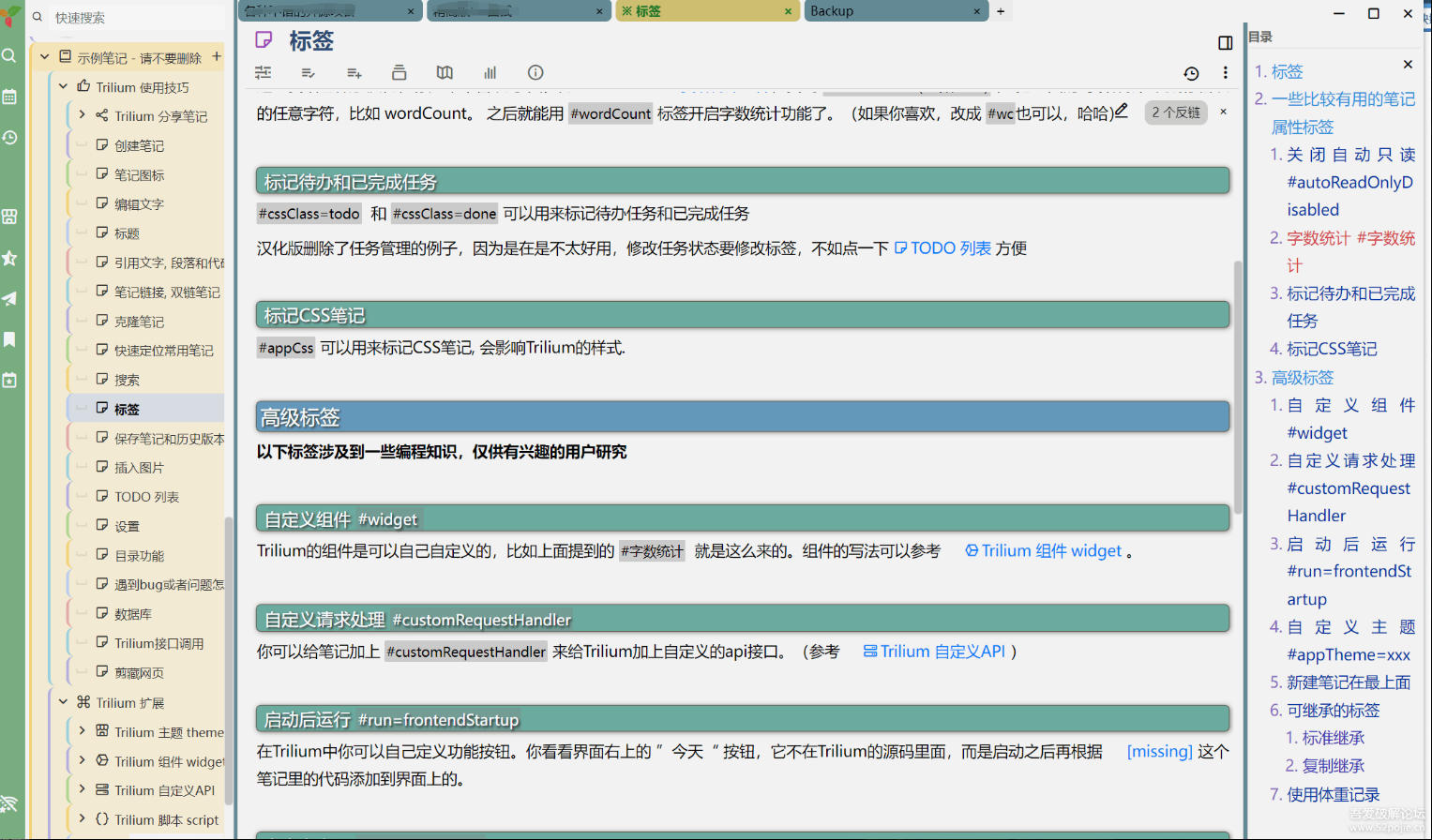
Task: Open note paths ribbon tab
Action: coord(399,72)
